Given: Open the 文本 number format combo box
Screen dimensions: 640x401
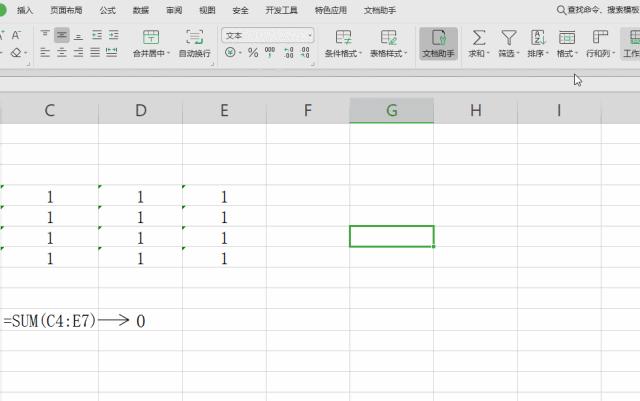Looking at the screenshot, I should (268, 36).
